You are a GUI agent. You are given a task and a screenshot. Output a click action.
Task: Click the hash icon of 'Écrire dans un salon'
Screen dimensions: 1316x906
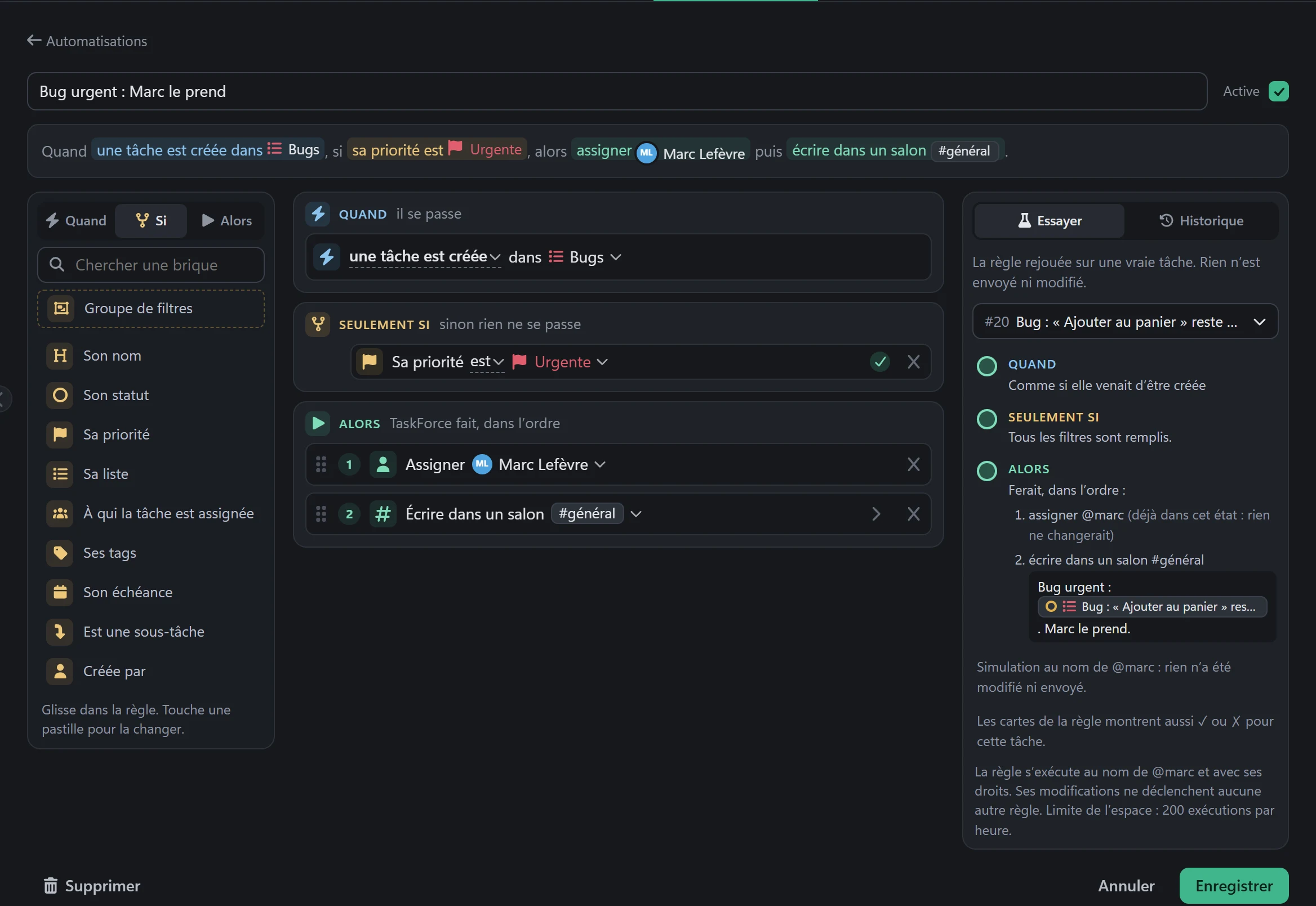tap(383, 514)
